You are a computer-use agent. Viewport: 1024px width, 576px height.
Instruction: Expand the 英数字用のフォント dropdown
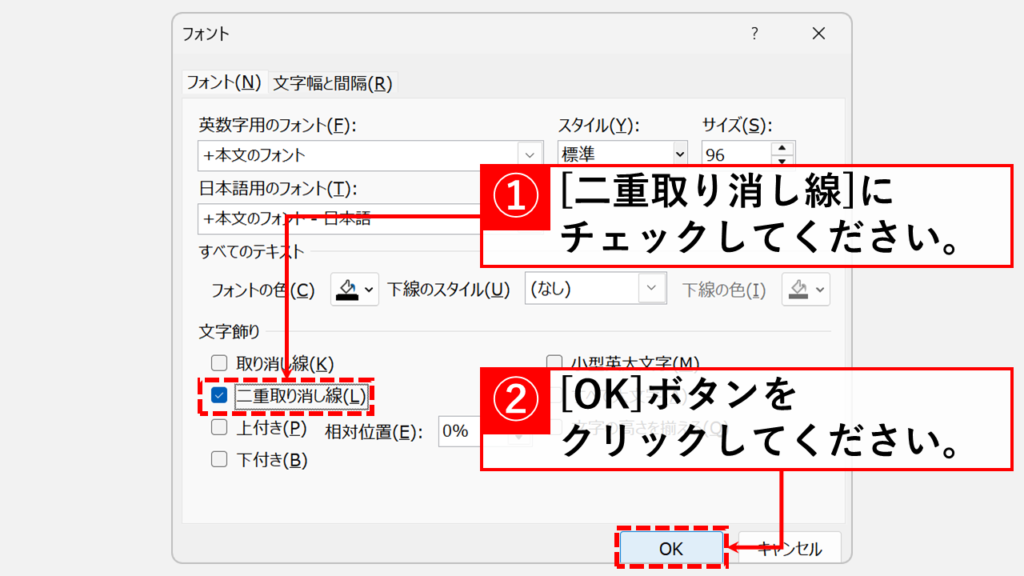point(529,155)
